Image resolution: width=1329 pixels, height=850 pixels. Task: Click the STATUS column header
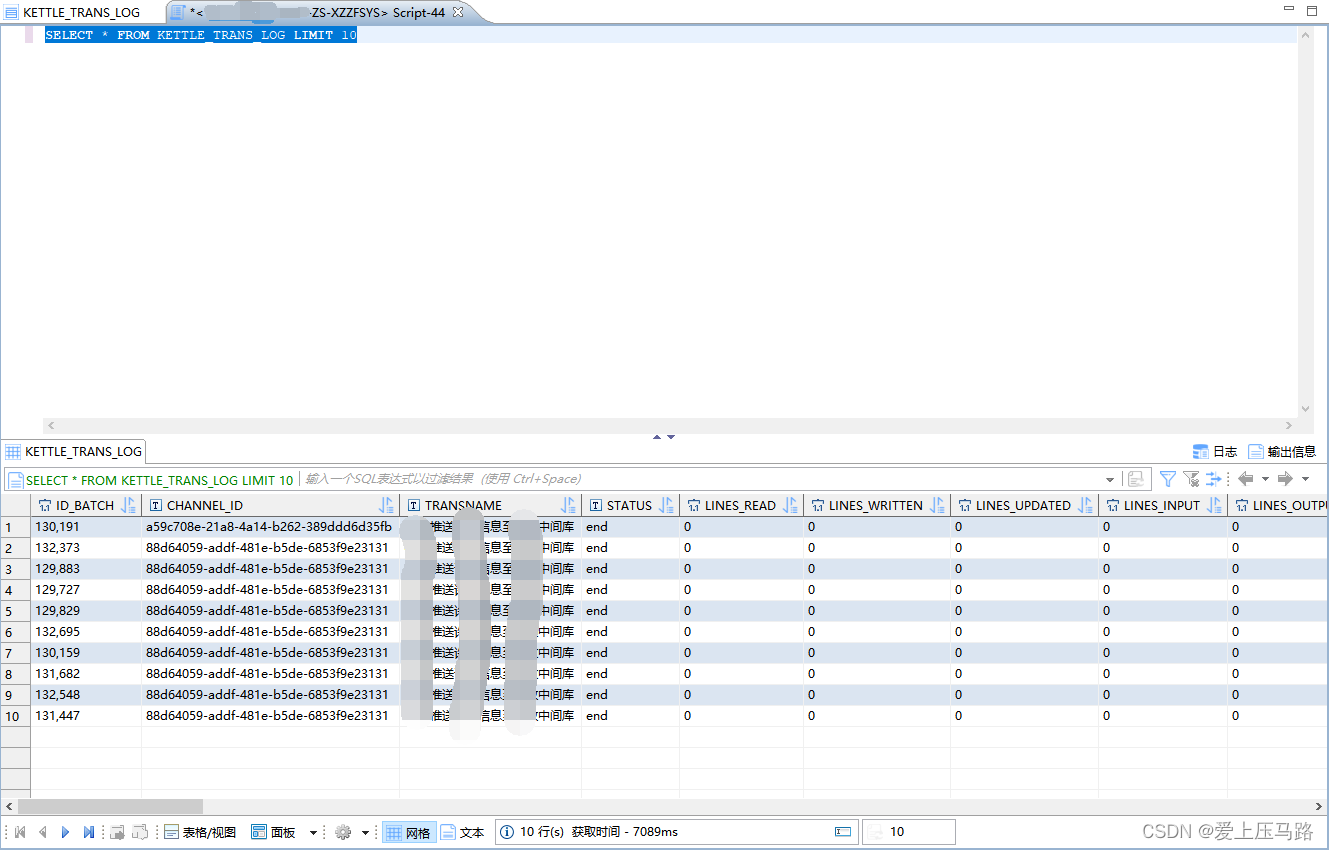[x=629, y=505]
